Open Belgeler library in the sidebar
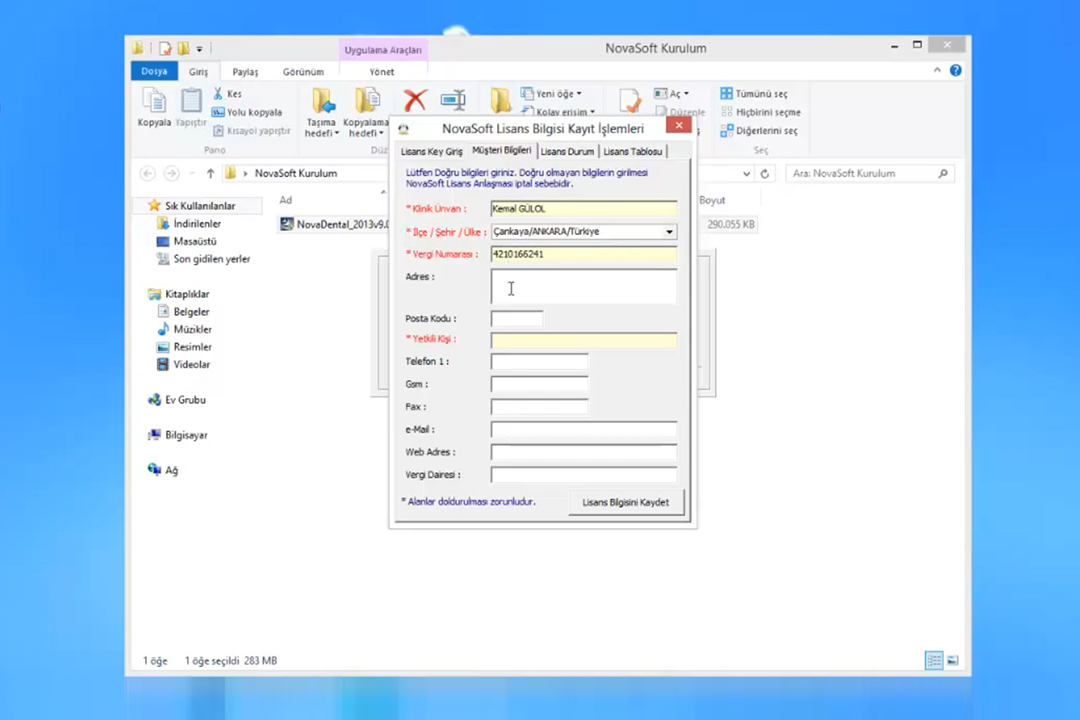Screen dimensions: 1080x720 click(x=183, y=312)
